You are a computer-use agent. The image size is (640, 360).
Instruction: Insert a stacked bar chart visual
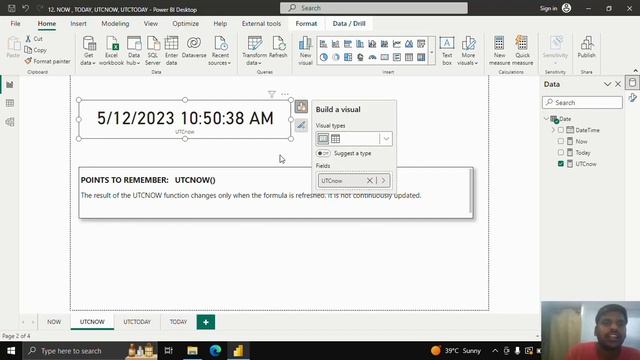[323, 44]
